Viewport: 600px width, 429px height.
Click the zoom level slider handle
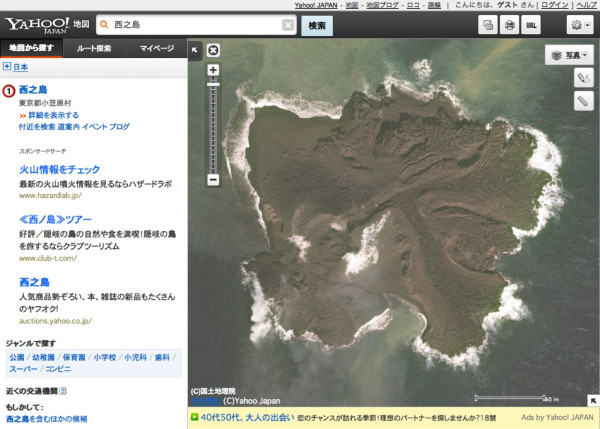[x=212, y=84]
